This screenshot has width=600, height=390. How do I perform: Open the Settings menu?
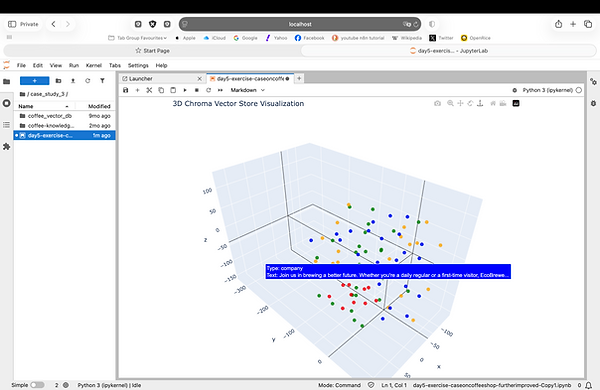pyautogui.click(x=138, y=65)
